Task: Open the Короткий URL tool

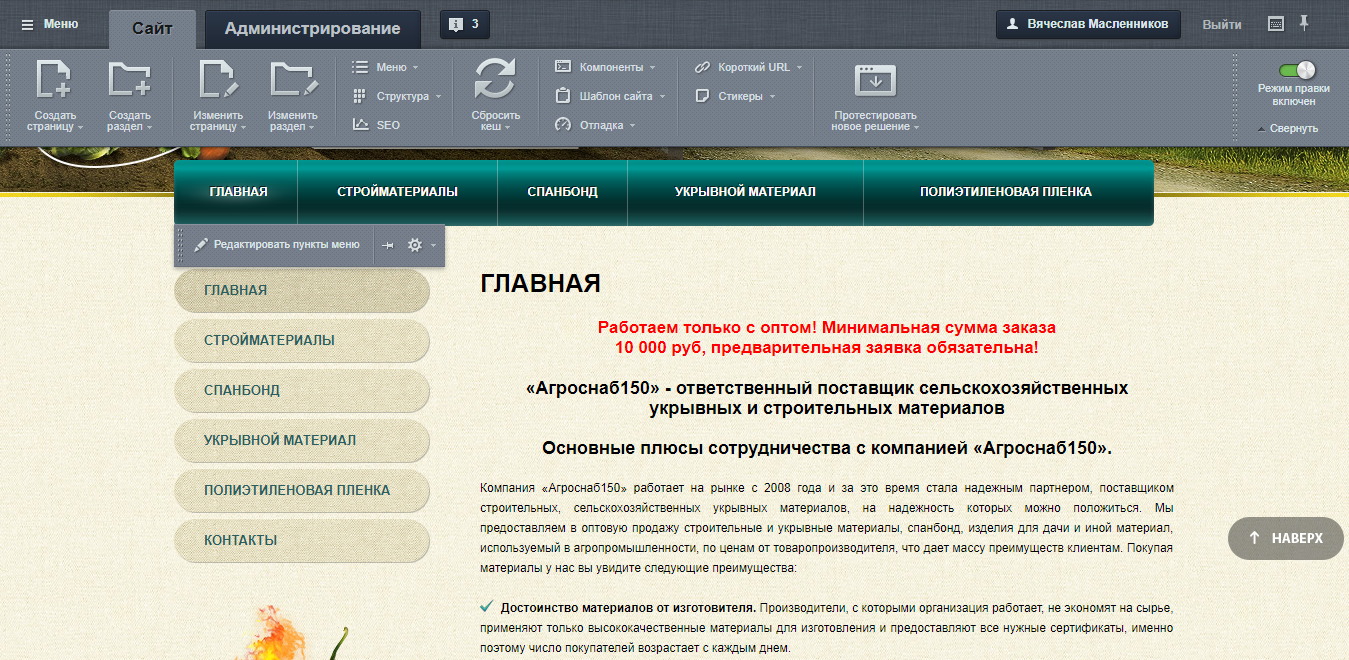Action: point(748,67)
